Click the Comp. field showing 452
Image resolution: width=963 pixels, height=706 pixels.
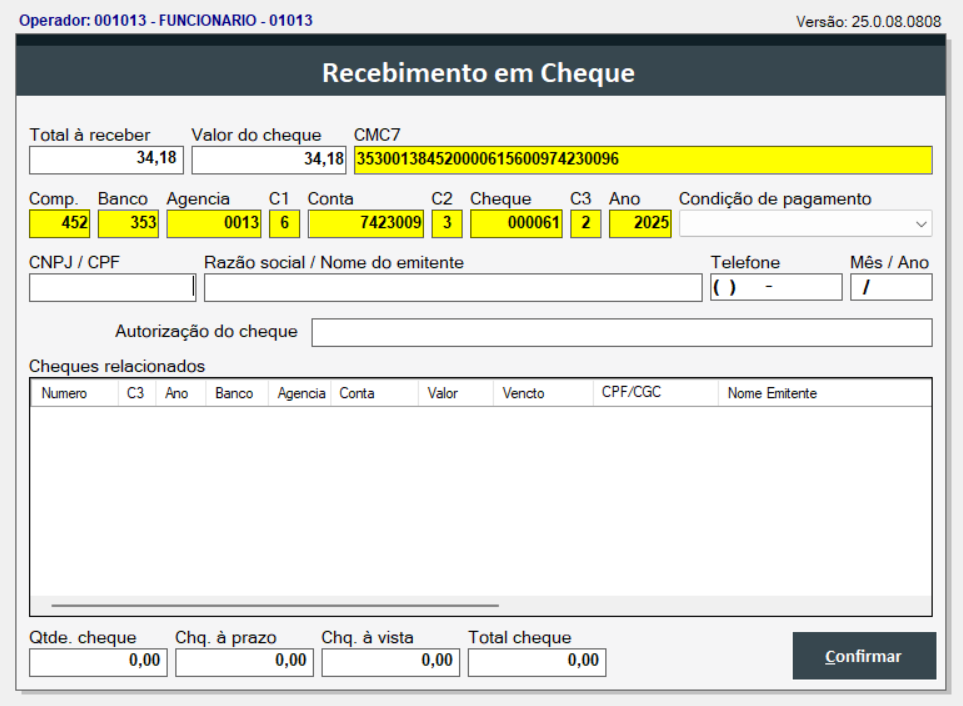[x=60, y=223]
